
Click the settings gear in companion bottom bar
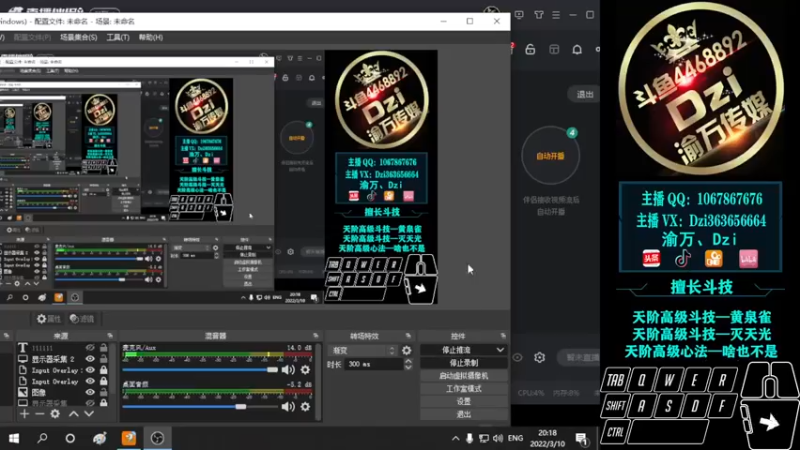pos(539,358)
